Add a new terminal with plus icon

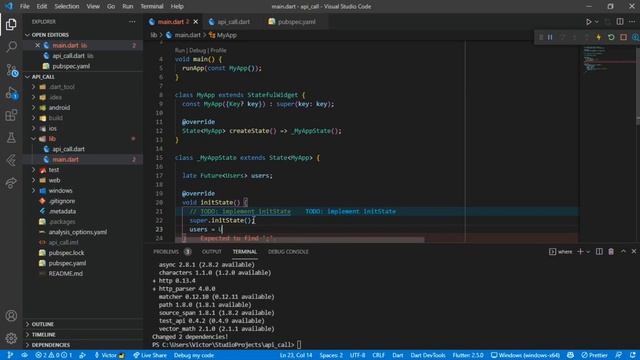coord(580,251)
